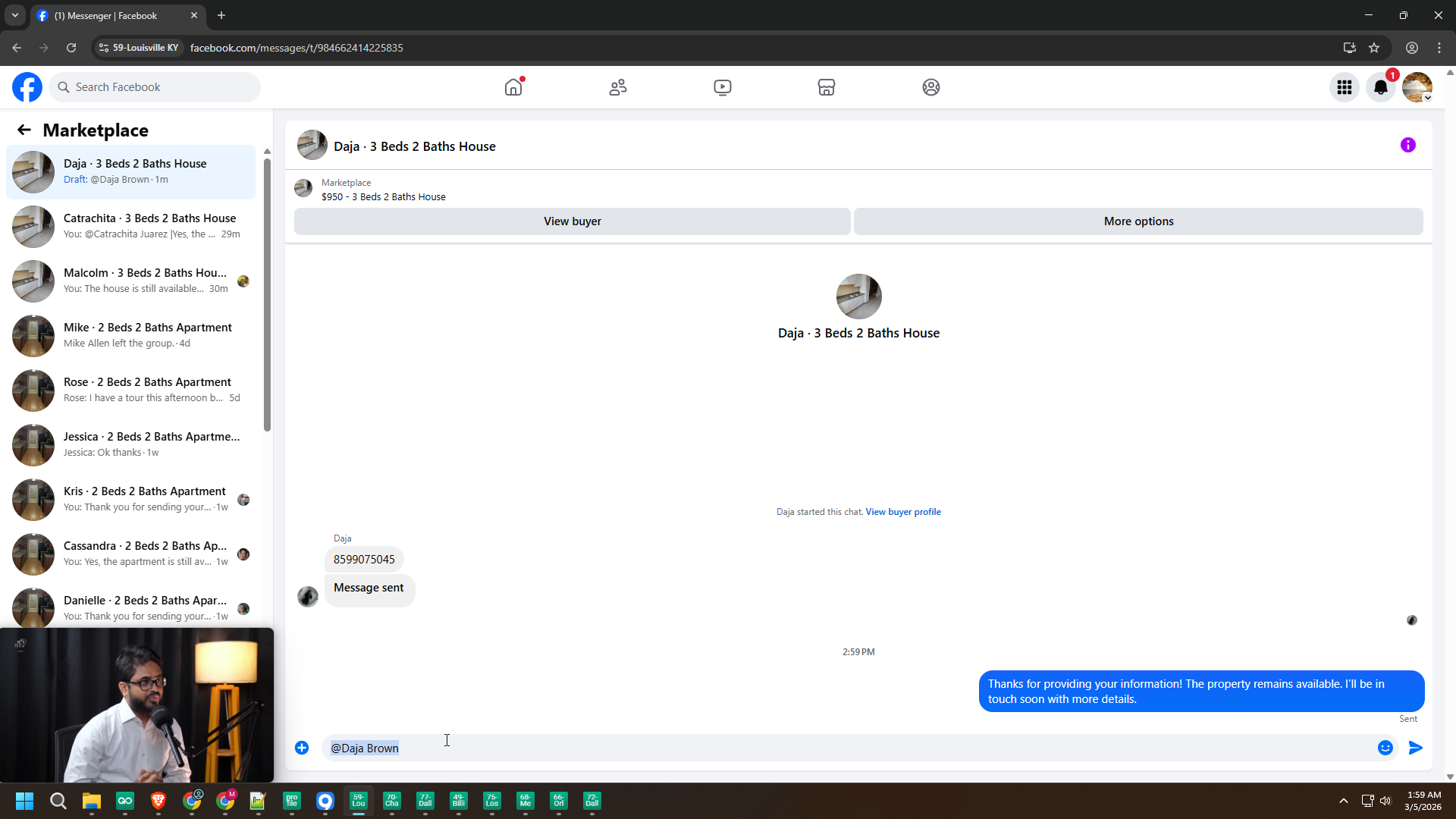
Task: Open the Groups icon in top navigation
Action: point(931,87)
